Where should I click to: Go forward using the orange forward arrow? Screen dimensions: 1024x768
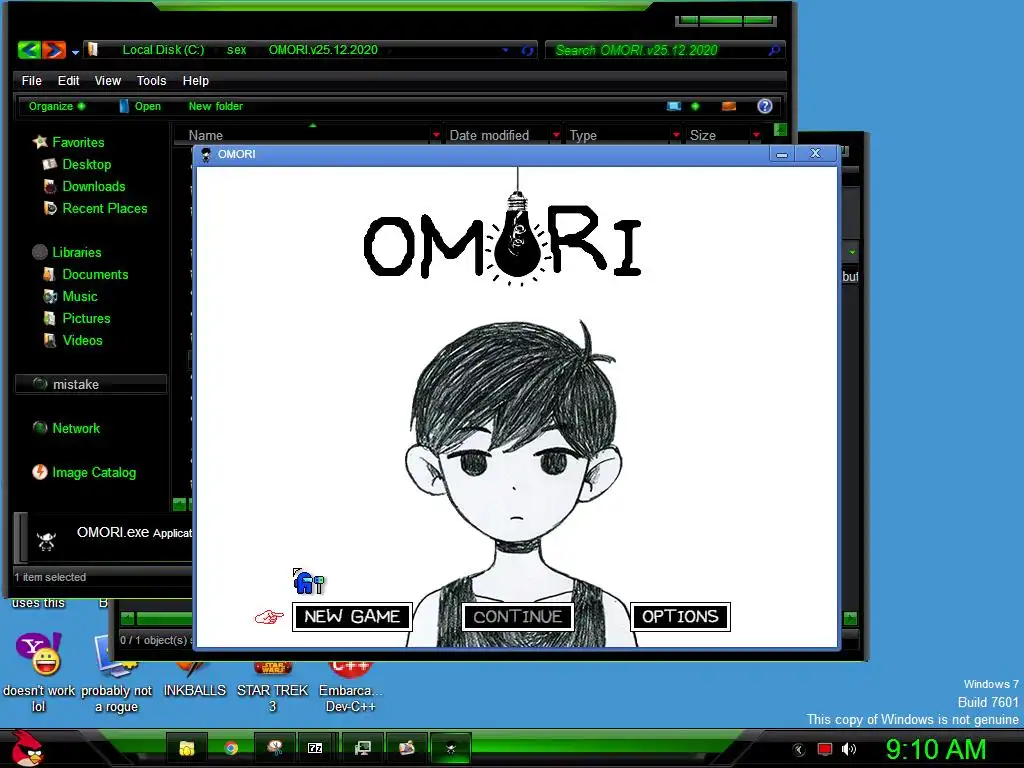pos(54,50)
